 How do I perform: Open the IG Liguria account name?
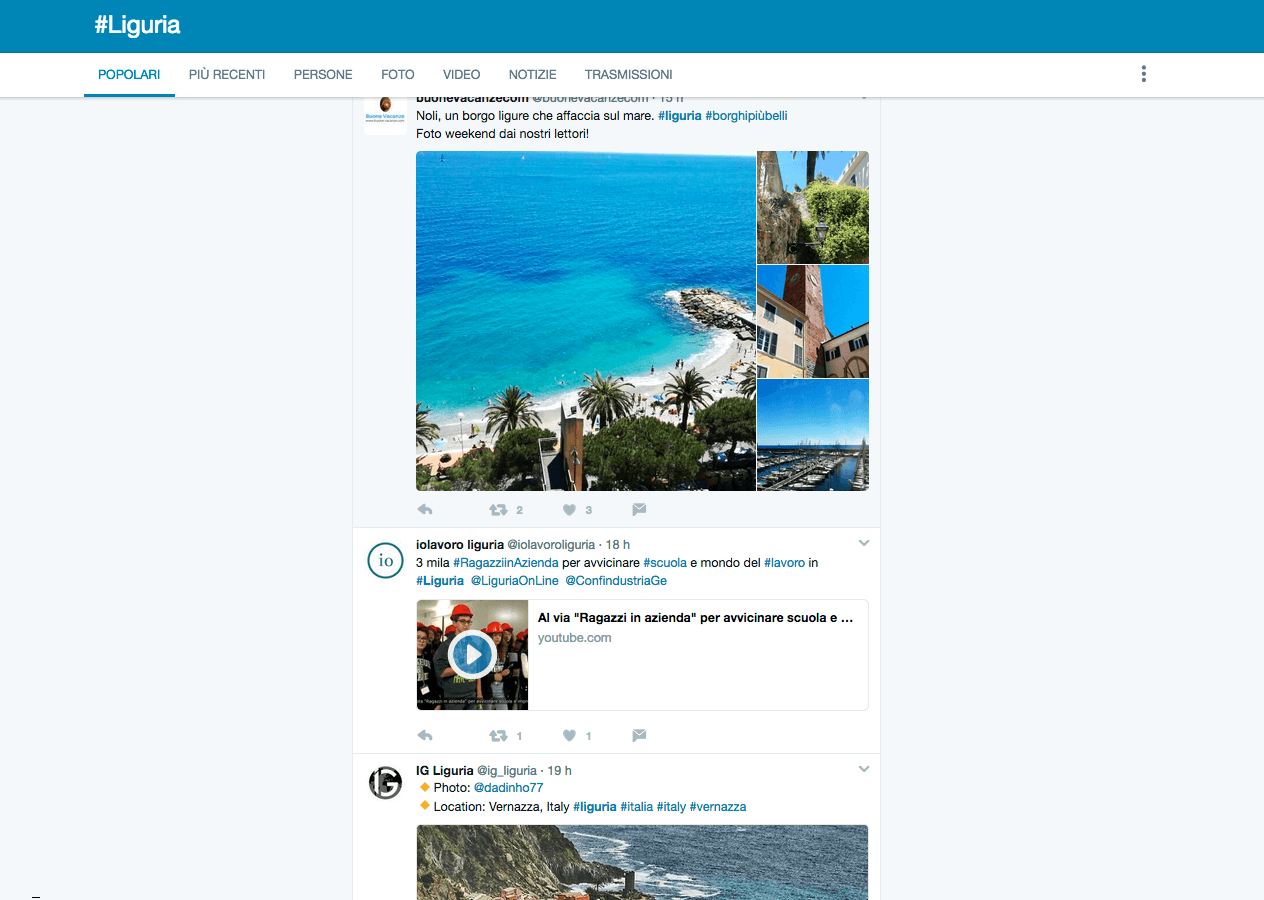[x=445, y=771]
